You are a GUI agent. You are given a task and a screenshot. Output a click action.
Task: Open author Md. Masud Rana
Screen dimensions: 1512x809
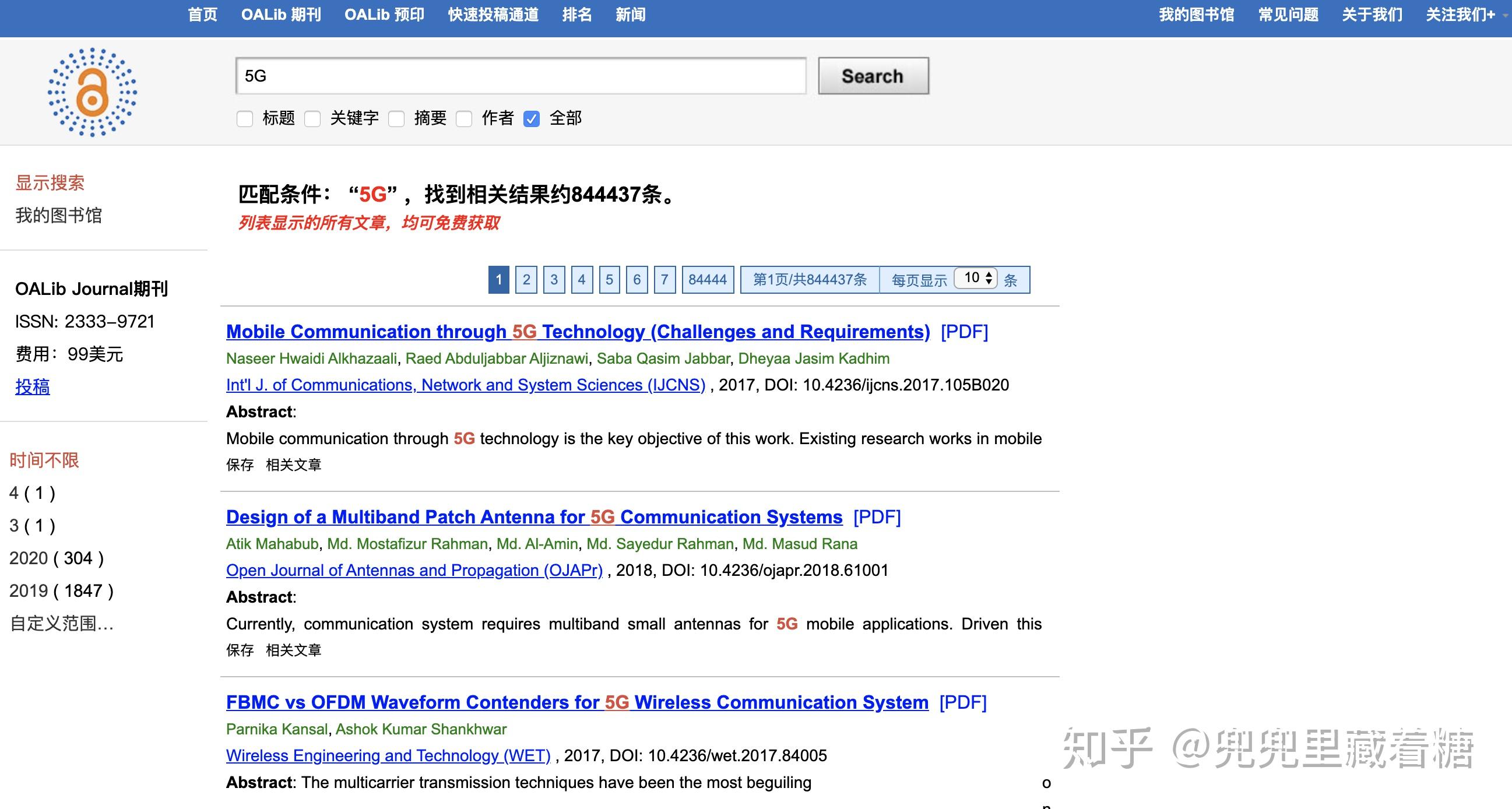[x=800, y=544]
